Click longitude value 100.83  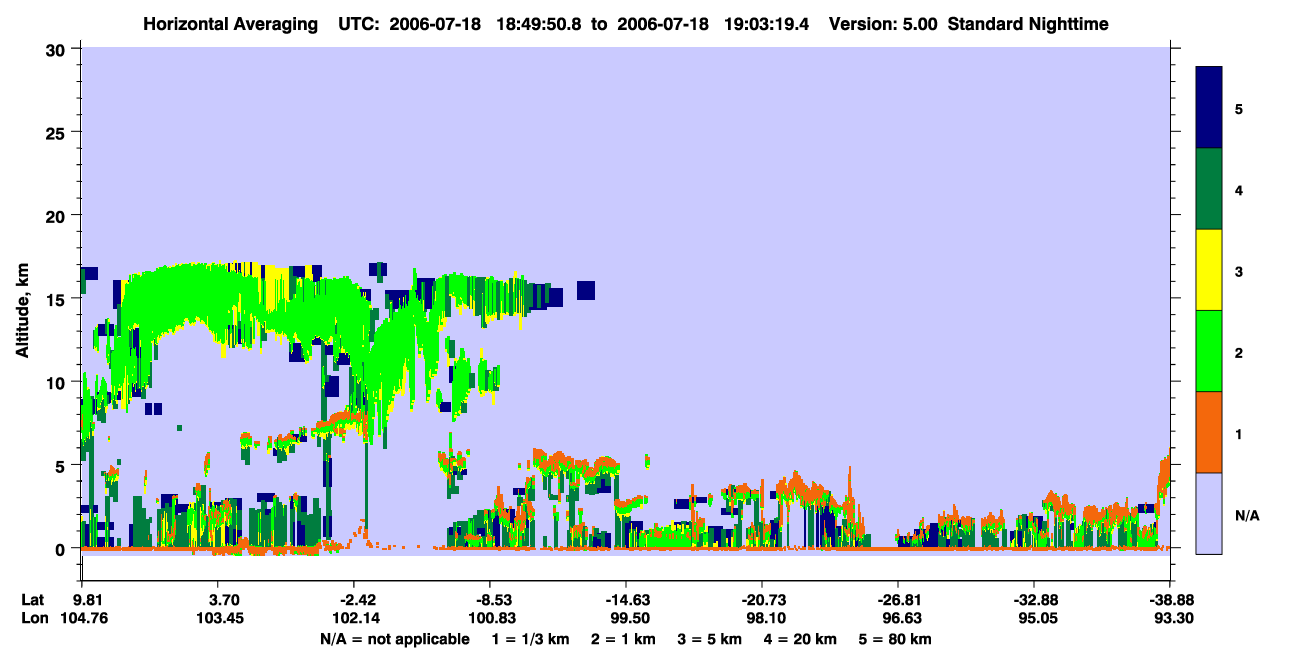[491, 618]
